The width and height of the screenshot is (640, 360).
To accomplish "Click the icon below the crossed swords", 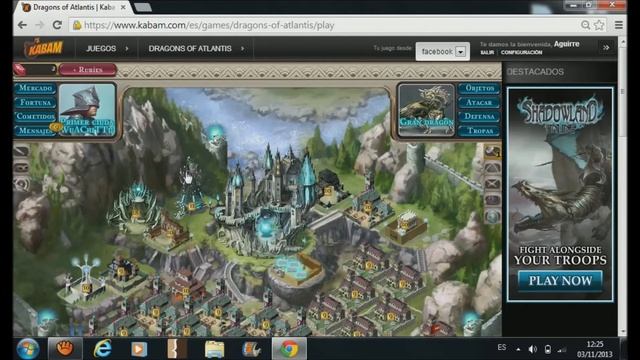I will [x=492, y=200].
